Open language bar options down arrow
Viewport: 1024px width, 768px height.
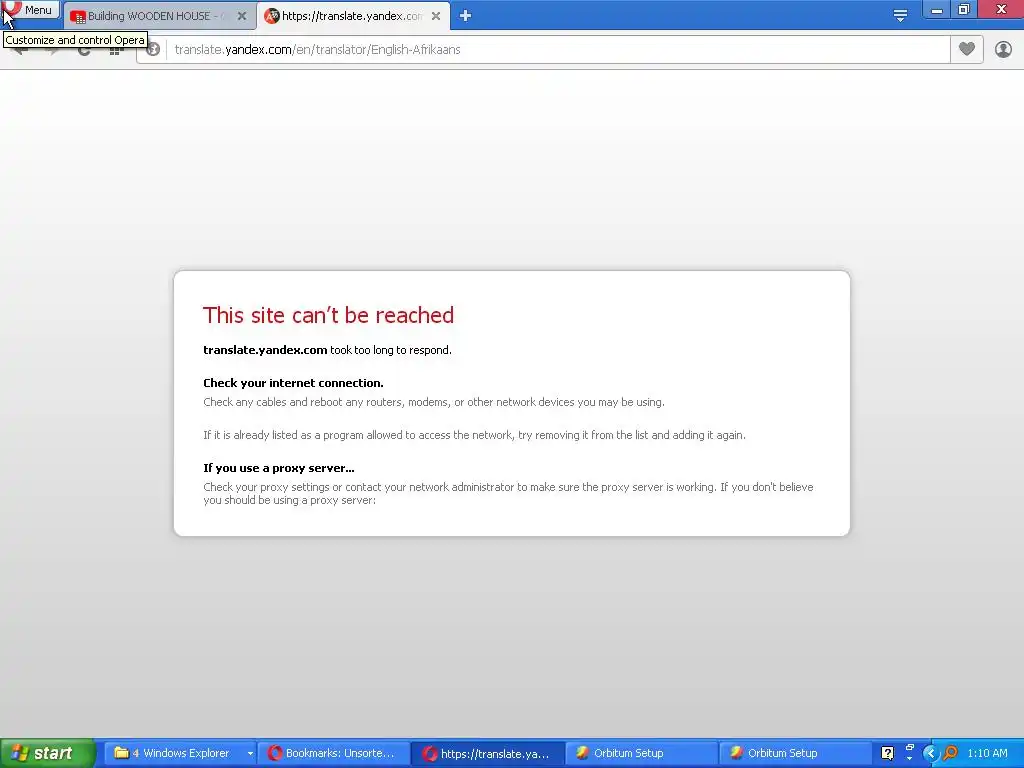909,759
